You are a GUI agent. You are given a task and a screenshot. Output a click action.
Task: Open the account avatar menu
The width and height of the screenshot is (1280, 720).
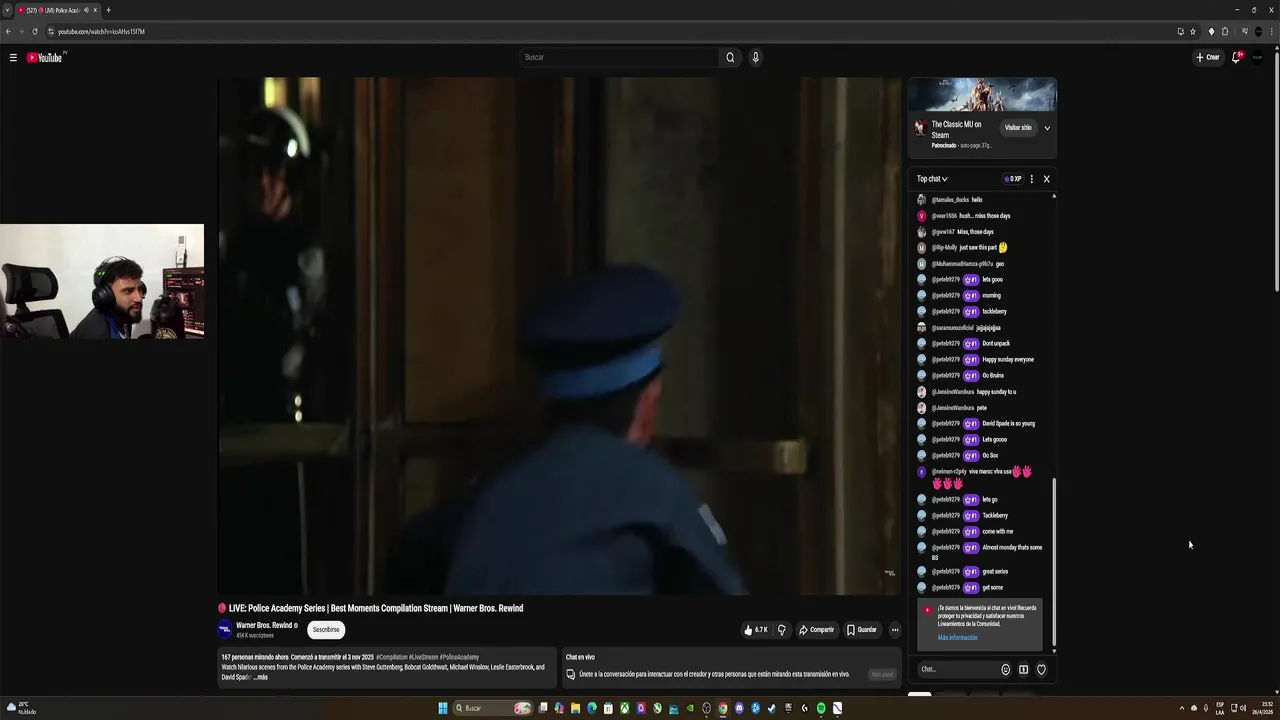pyautogui.click(x=1258, y=57)
